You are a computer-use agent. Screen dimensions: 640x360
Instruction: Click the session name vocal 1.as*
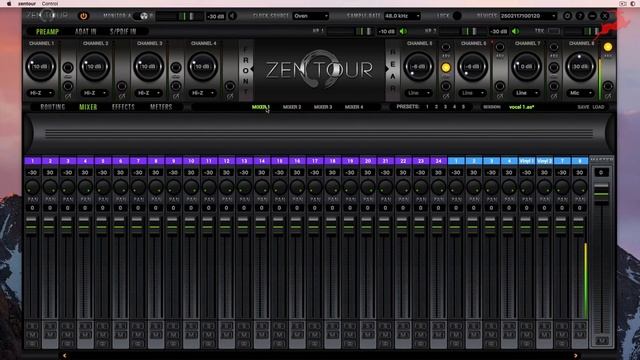(521, 107)
